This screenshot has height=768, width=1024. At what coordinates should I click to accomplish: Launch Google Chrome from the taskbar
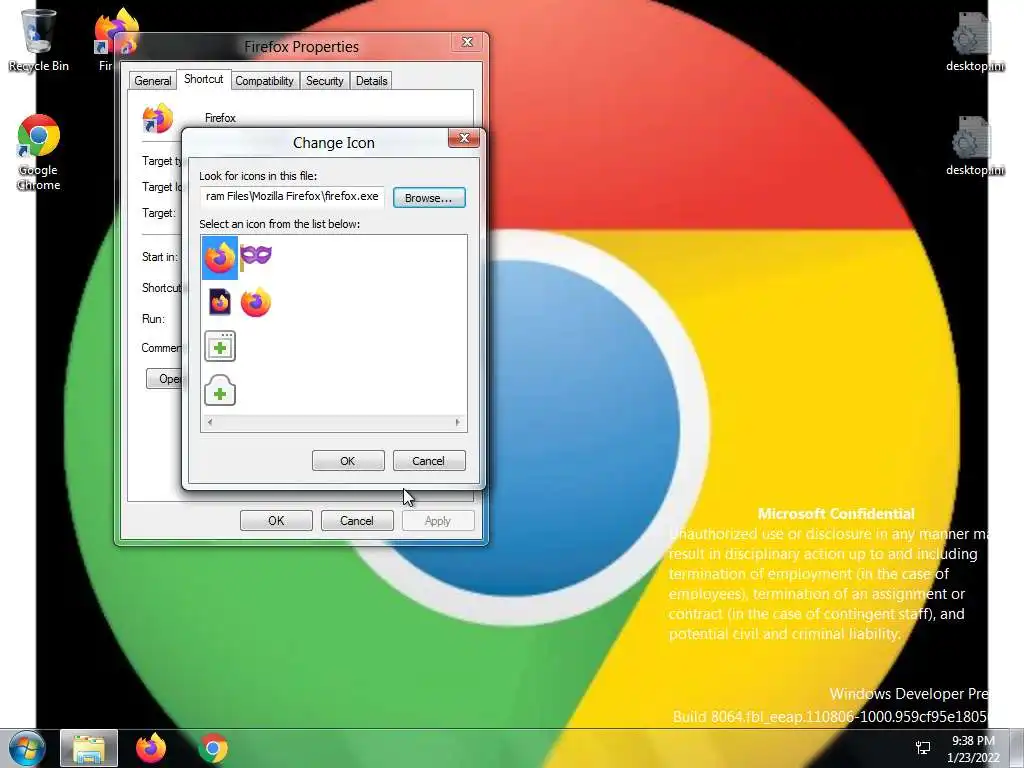point(213,748)
